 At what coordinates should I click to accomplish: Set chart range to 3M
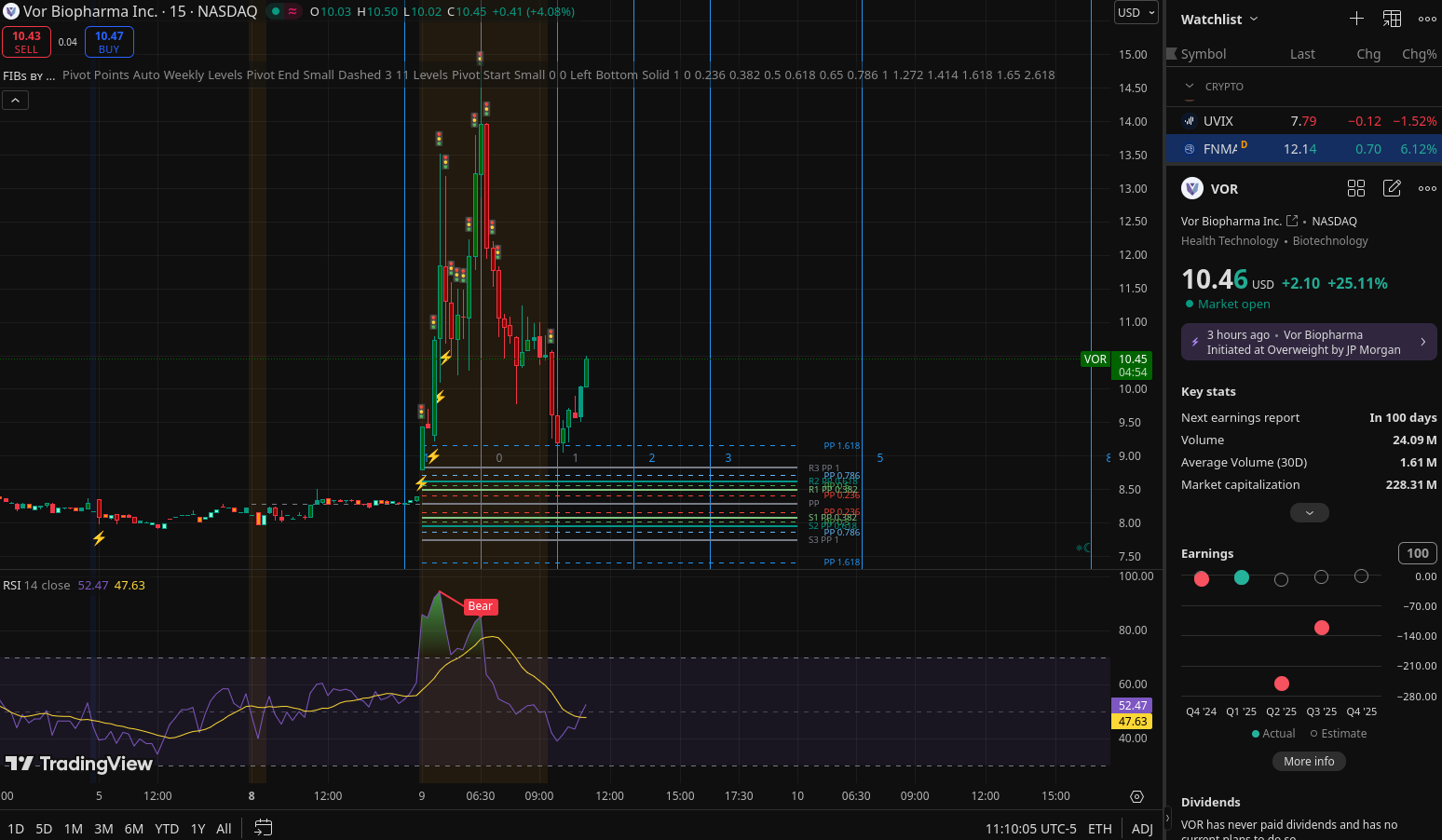pos(103,829)
